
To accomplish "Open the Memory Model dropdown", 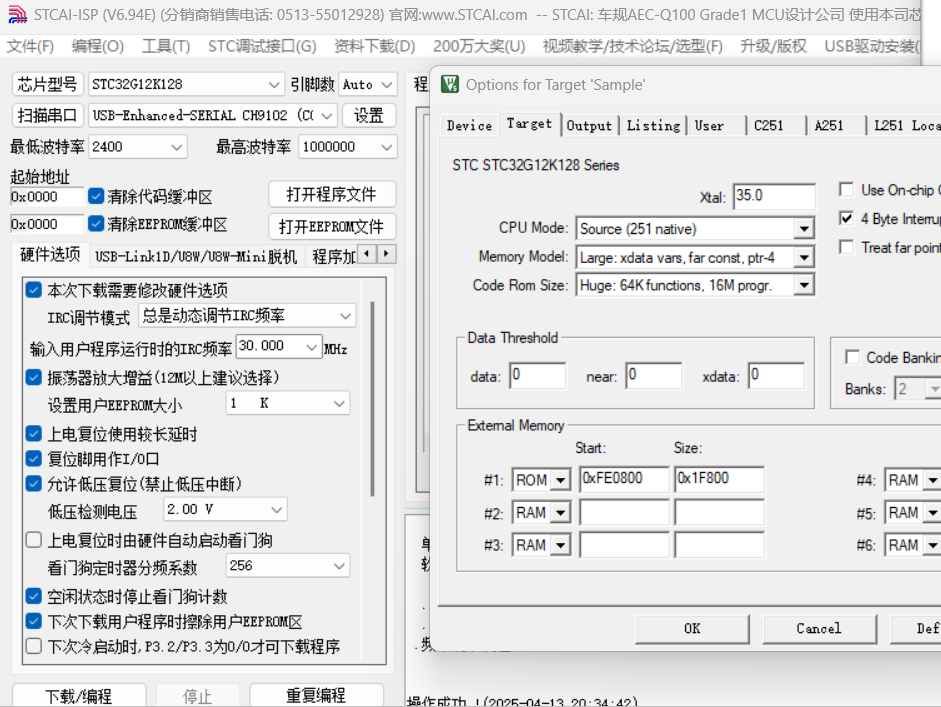I will pos(695,257).
